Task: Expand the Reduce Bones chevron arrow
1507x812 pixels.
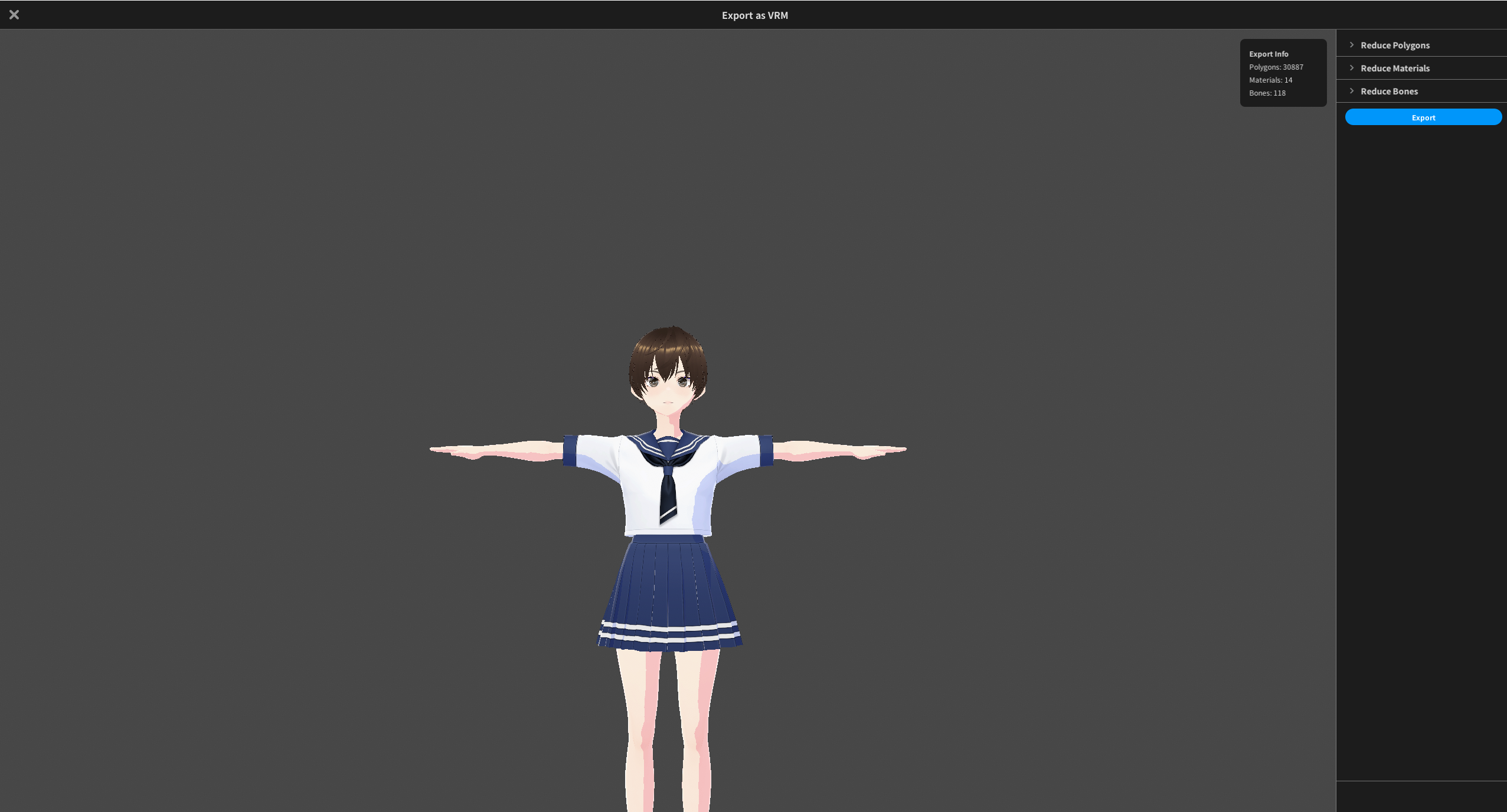Action: (1352, 91)
